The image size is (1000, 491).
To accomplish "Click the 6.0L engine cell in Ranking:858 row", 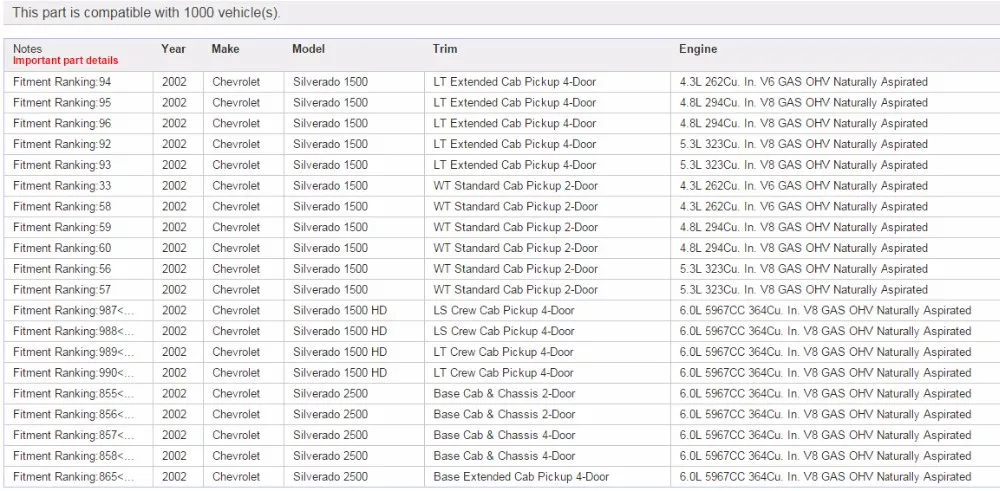I will click(835, 456).
